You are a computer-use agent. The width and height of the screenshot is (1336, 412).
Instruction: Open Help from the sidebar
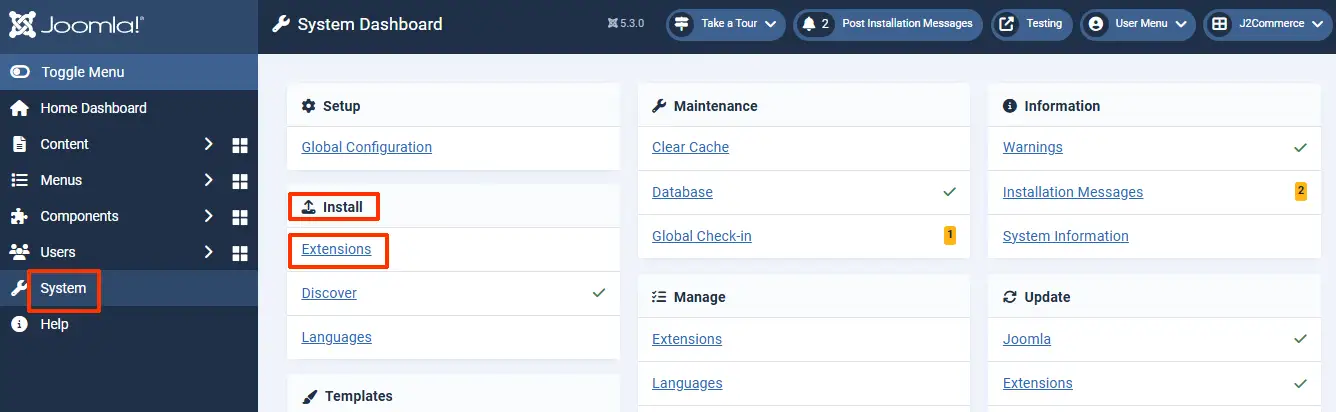point(54,324)
